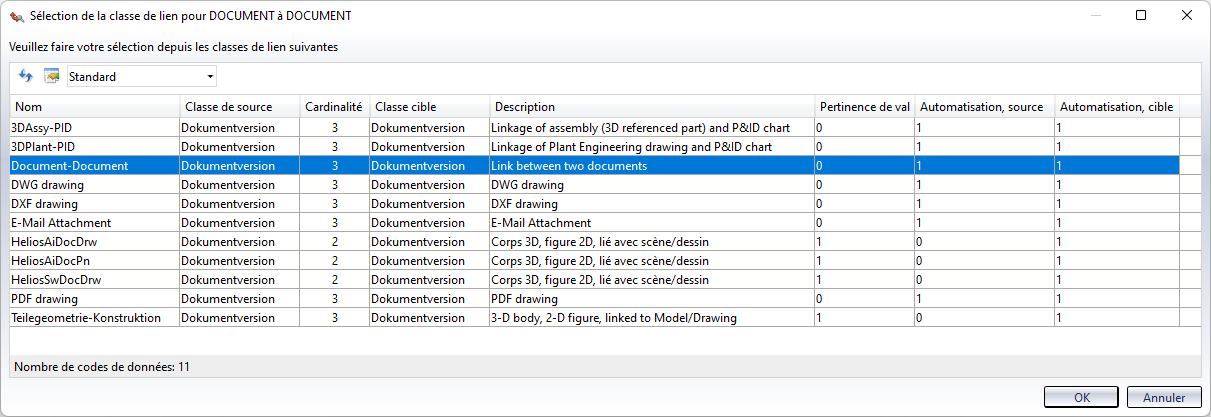Confirm selection with OK button
Viewport: 1211px width, 417px height.
[x=1081, y=397]
